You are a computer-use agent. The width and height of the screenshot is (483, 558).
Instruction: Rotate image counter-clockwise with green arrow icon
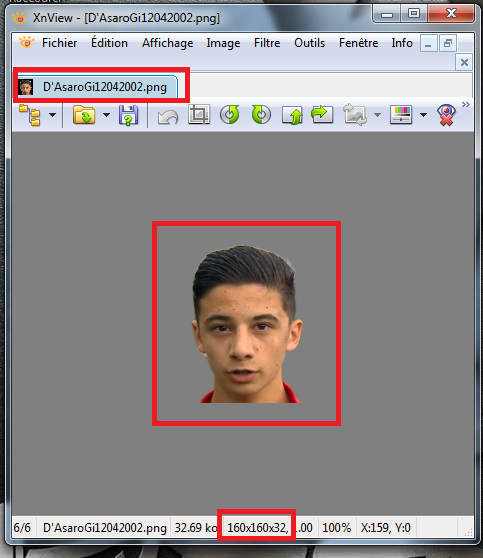pos(230,115)
